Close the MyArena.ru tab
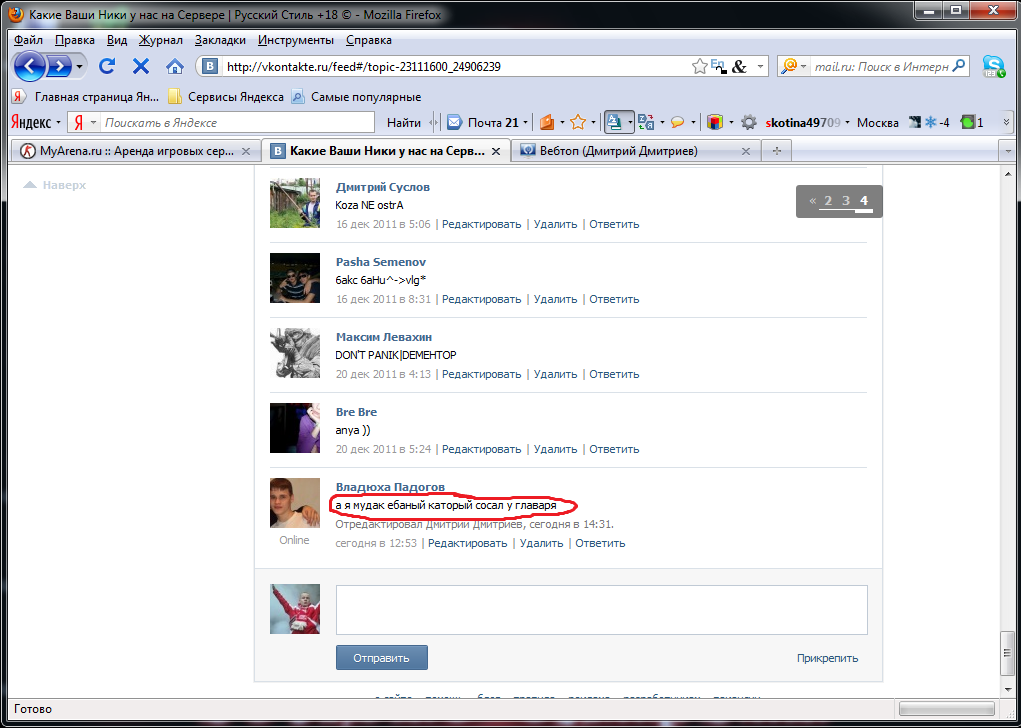Screen dimensions: 1021x728 (246, 151)
